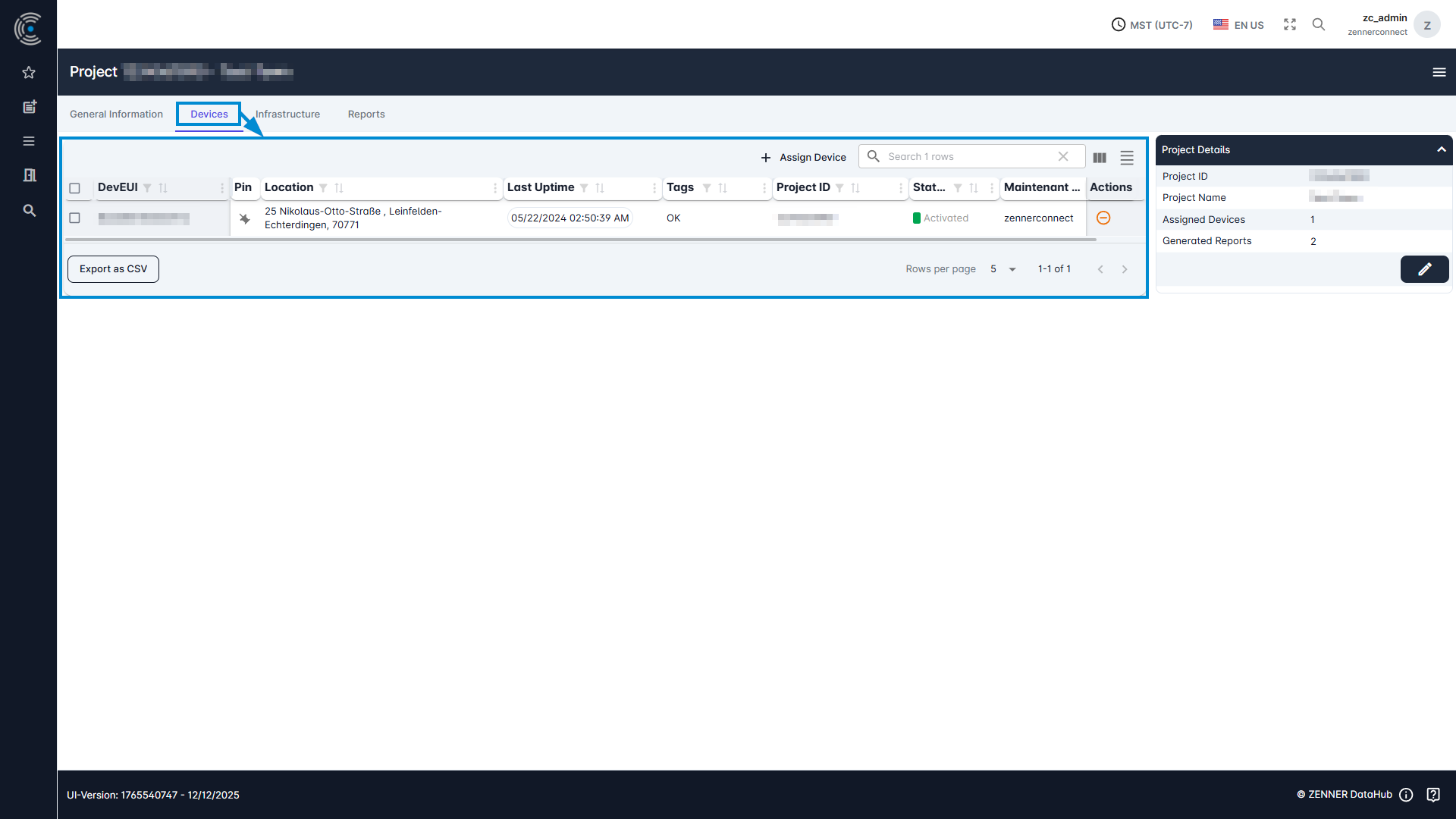1456x819 pixels.
Task: Collapse the Project Details panel
Action: (1441, 149)
